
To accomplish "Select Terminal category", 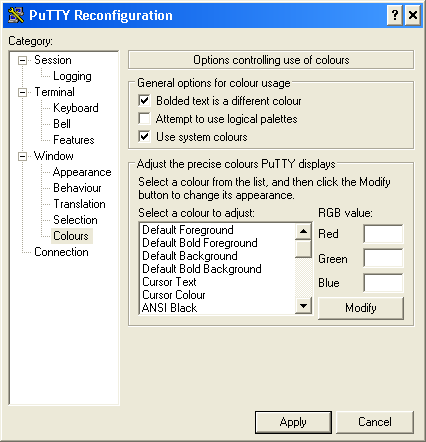I will point(54,92).
